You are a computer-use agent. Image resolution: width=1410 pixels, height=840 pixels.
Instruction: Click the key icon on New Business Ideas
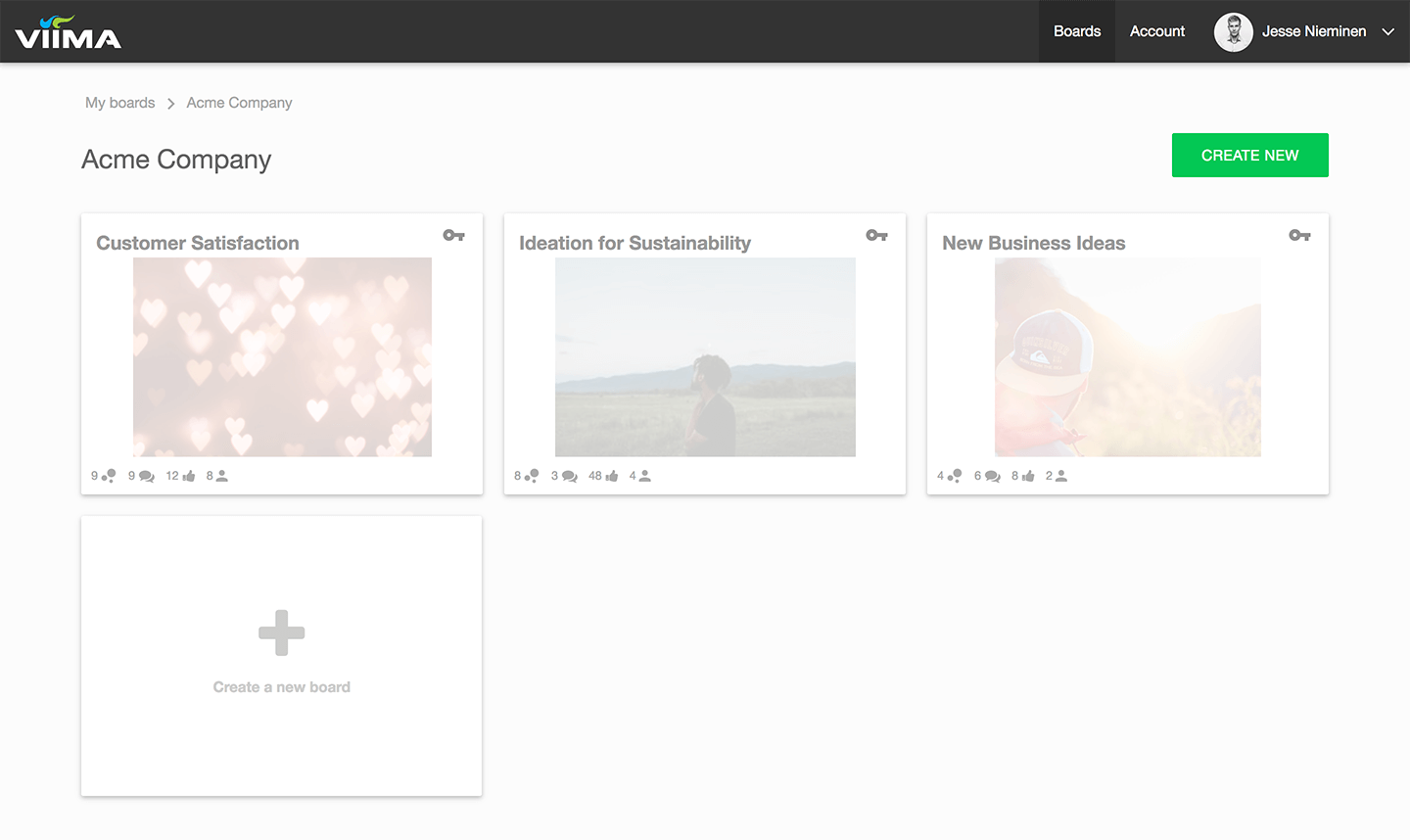(1299, 235)
